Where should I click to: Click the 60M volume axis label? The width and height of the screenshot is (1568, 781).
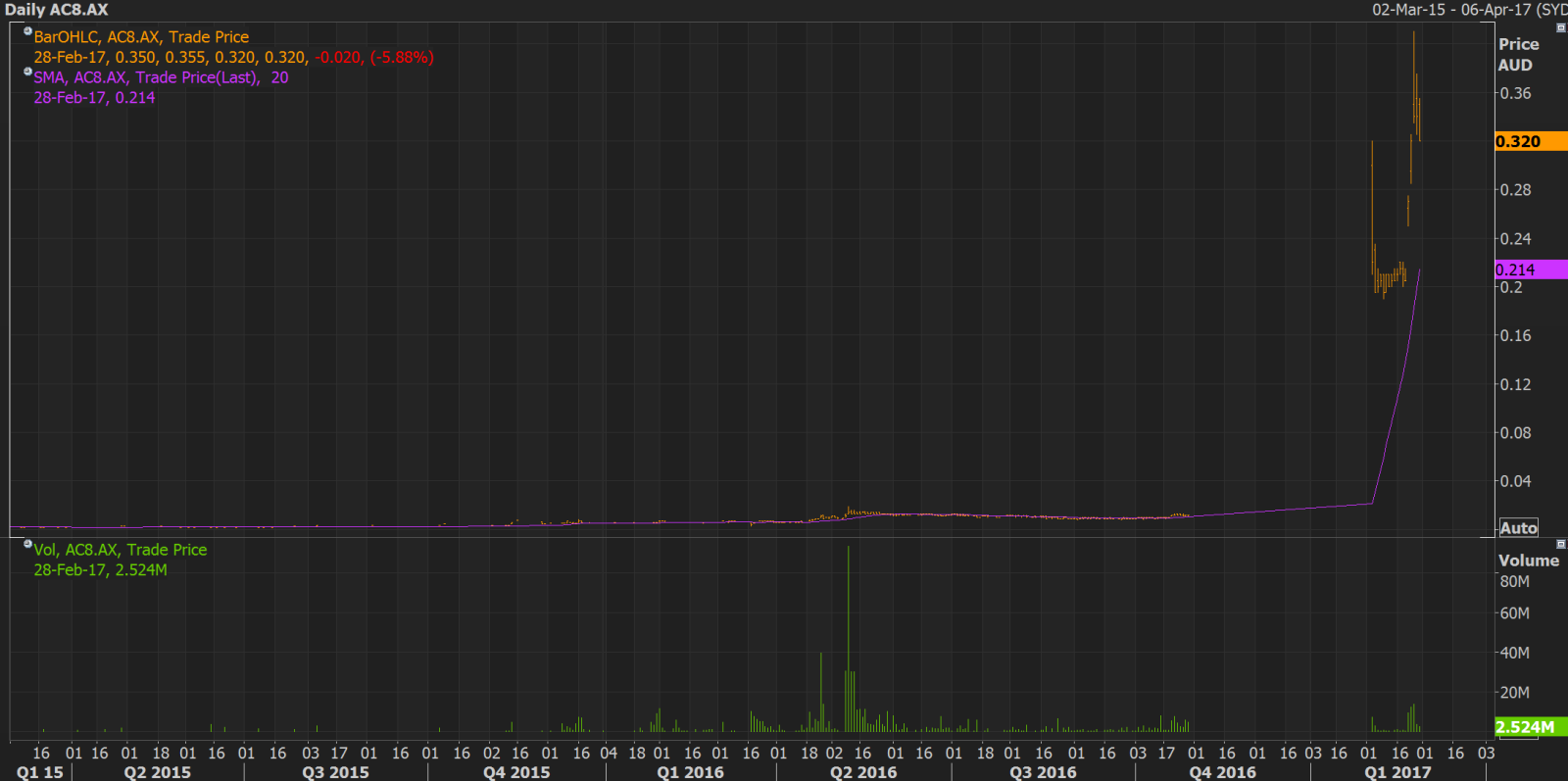click(1515, 613)
